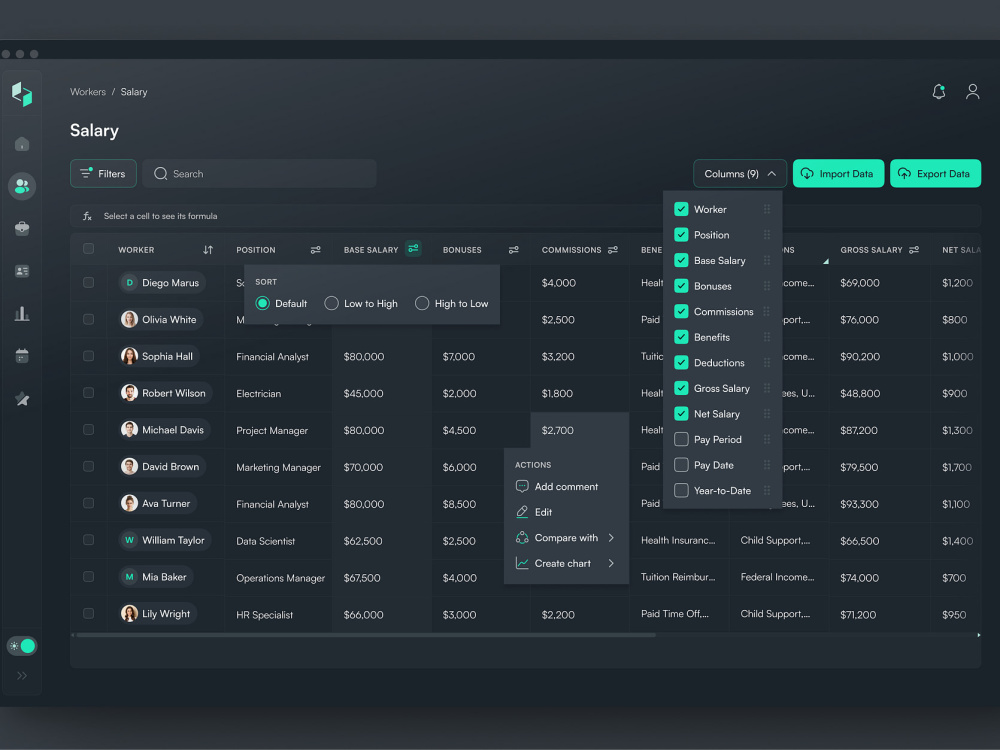Image resolution: width=1000 pixels, height=750 pixels.
Task: Open Commissions column settings icon
Action: [x=613, y=250]
